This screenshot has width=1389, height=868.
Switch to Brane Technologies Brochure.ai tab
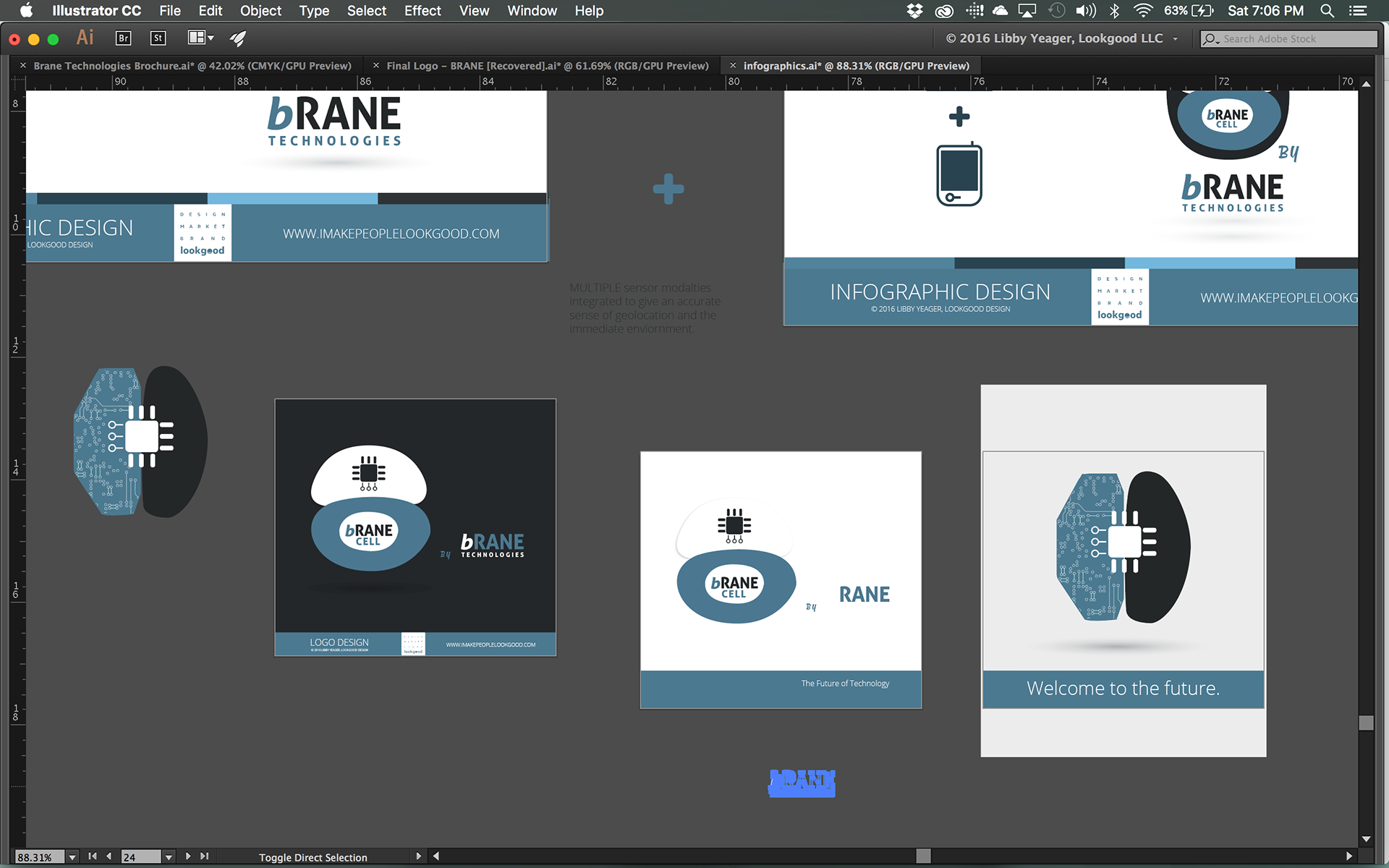pyautogui.click(x=192, y=66)
